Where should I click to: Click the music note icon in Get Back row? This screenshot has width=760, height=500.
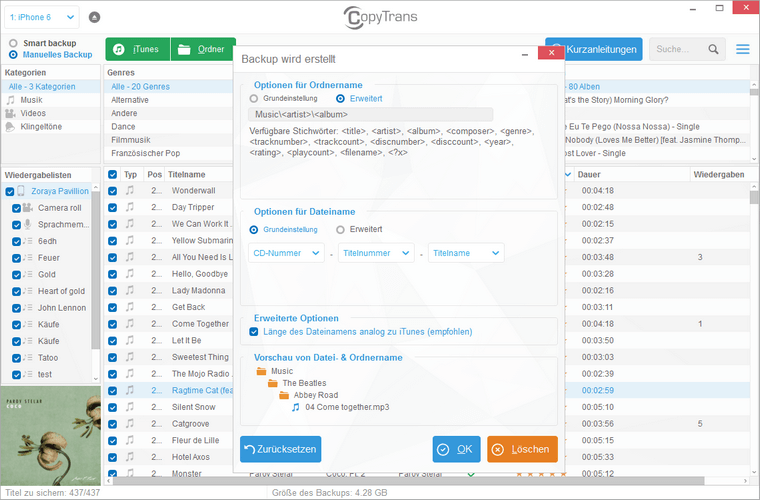click(x=130, y=307)
